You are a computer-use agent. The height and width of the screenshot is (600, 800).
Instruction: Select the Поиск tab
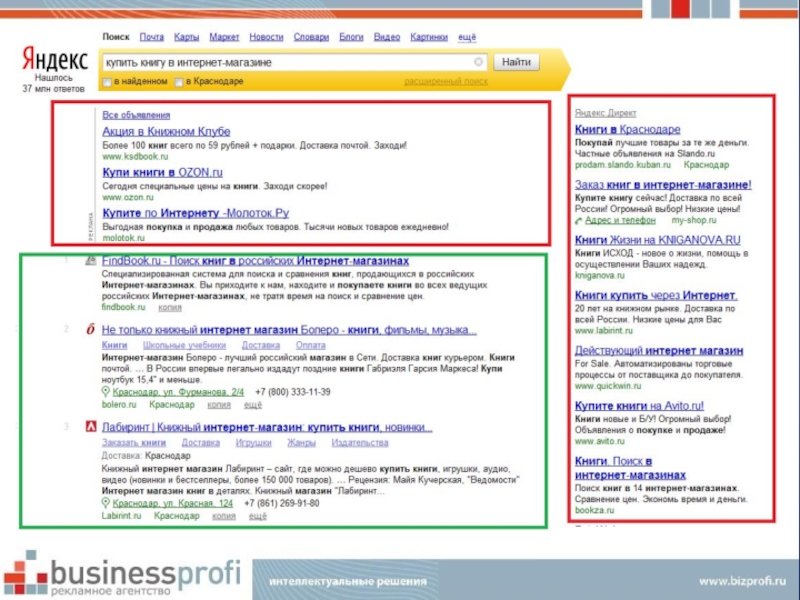click(116, 37)
